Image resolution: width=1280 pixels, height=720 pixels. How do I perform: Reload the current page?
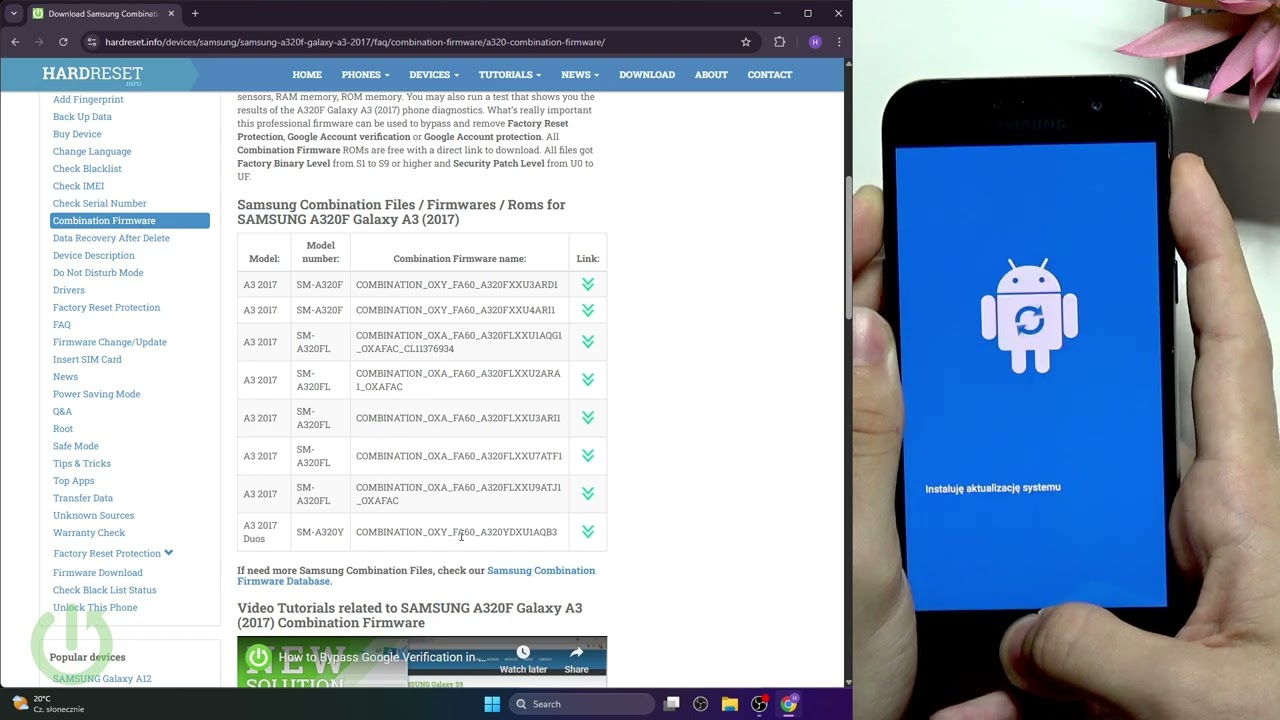63,42
